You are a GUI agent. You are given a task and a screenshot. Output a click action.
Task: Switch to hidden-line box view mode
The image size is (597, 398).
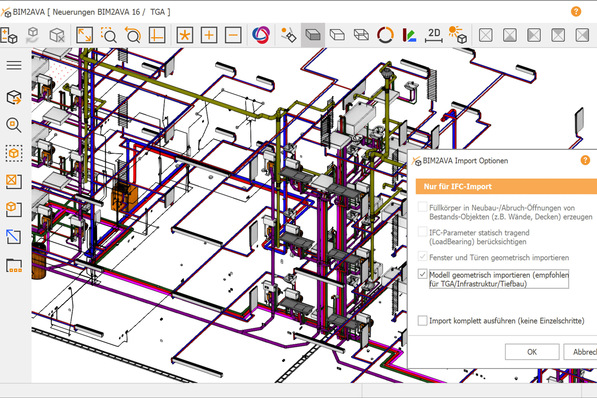[x=337, y=35]
